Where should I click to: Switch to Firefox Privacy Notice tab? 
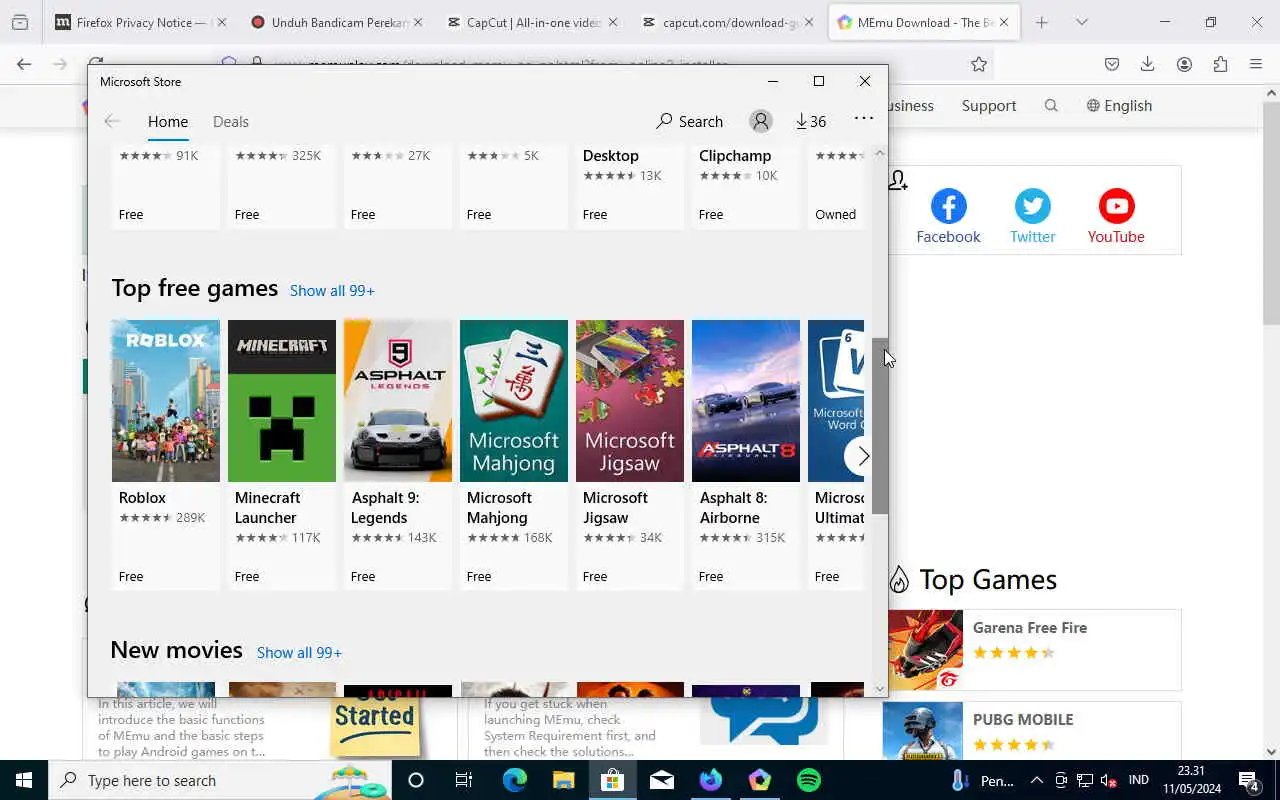click(x=141, y=22)
